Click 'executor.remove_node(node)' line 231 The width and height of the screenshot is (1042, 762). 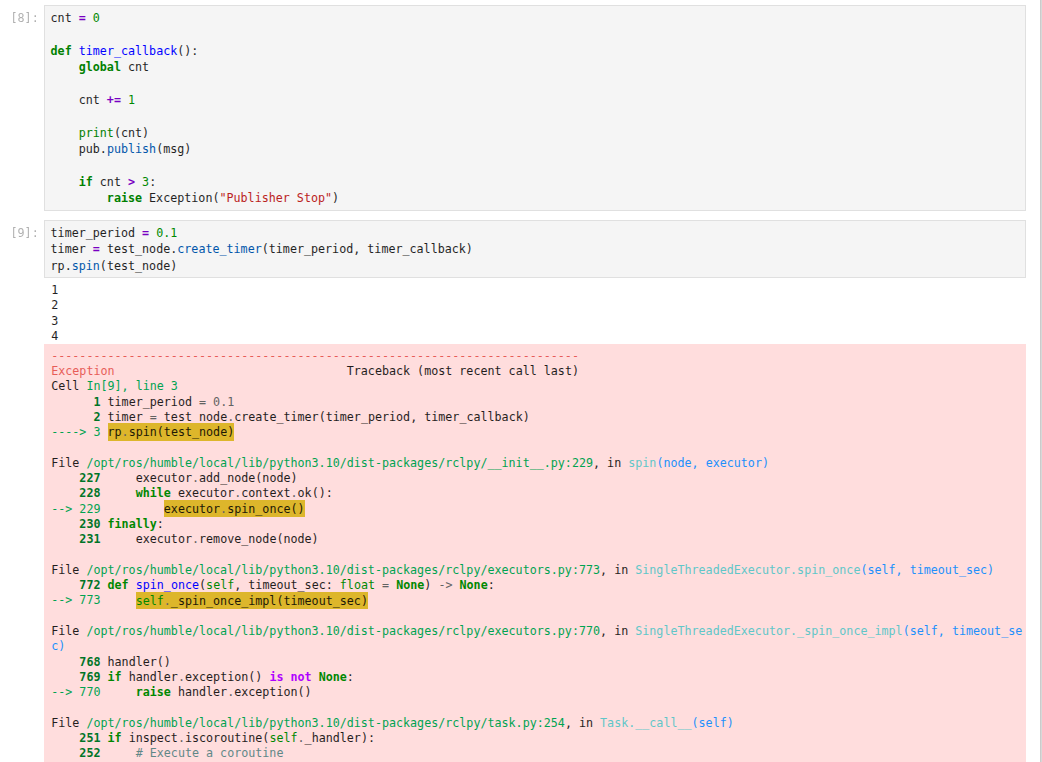tap(227, 539)
